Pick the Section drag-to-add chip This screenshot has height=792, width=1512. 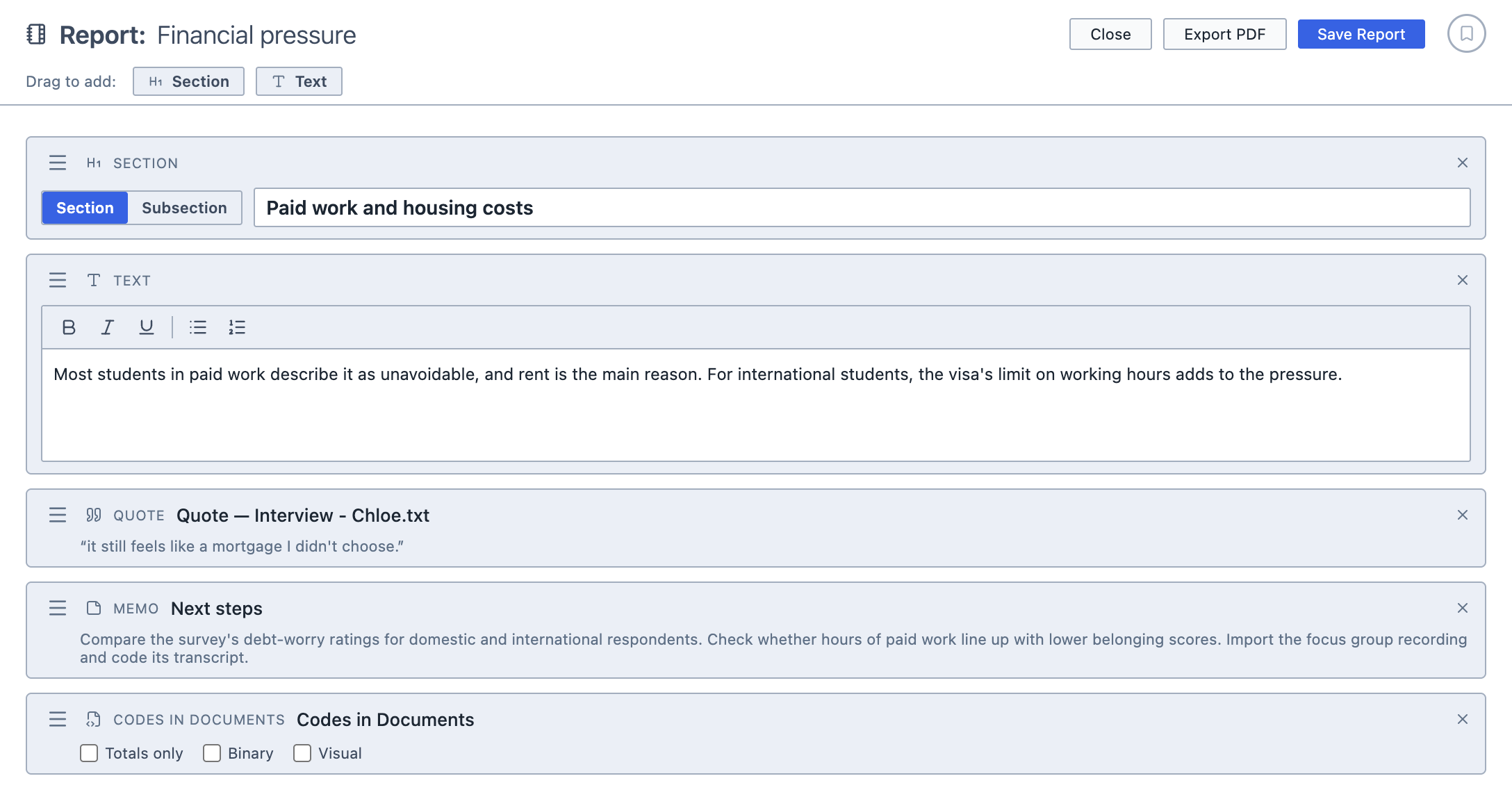pyautogui.click(x=188, y=81)
